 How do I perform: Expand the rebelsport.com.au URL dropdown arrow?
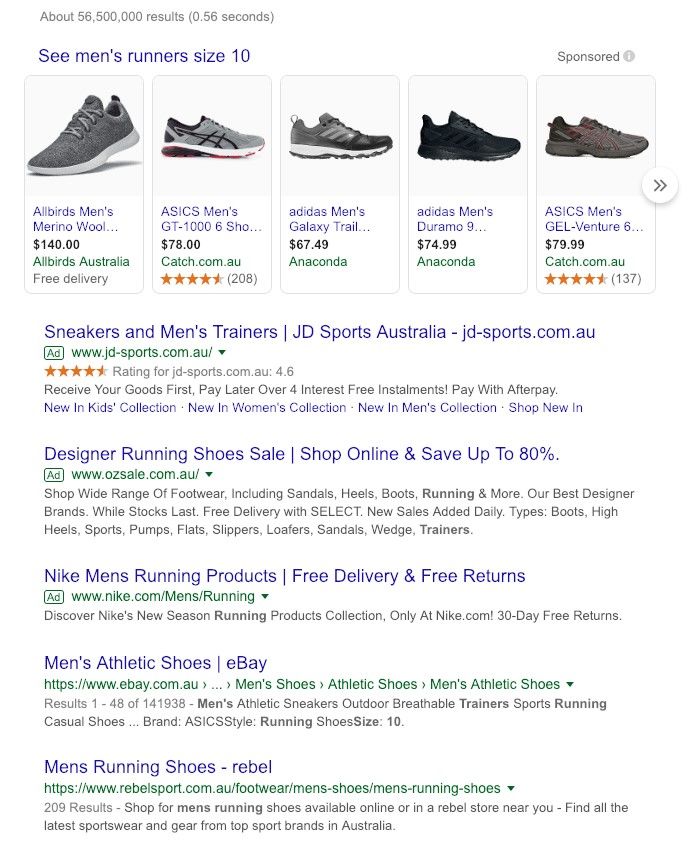[511, 788]
